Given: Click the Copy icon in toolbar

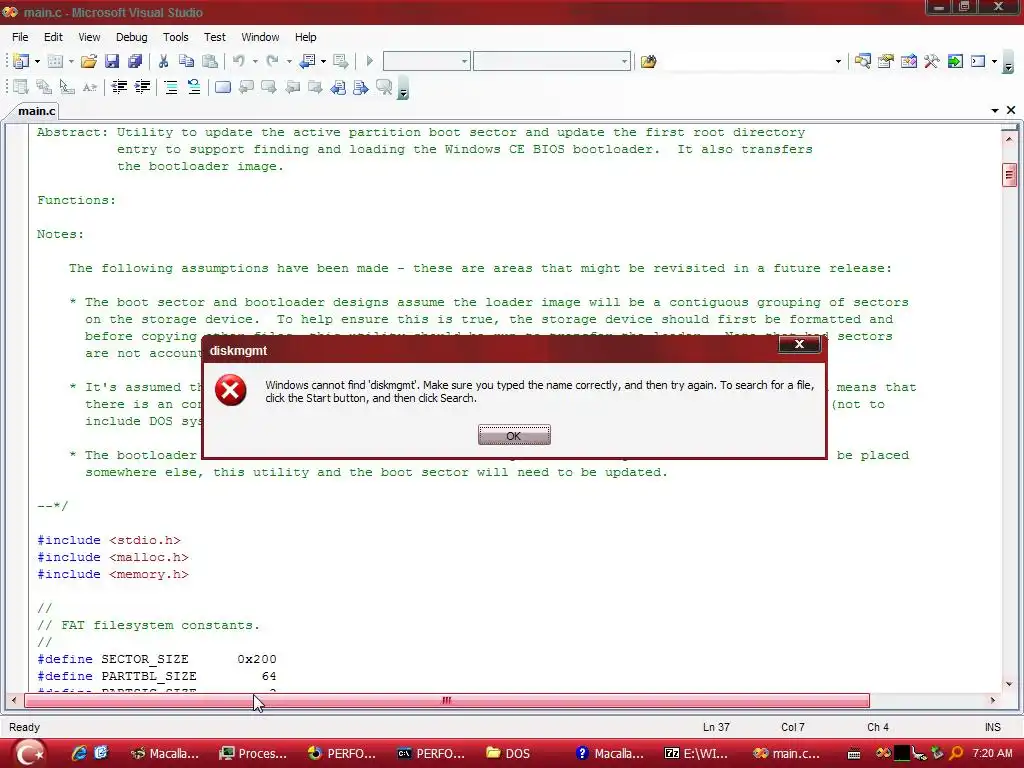Looking at the screenshot, I should click(x=186, y=61).
